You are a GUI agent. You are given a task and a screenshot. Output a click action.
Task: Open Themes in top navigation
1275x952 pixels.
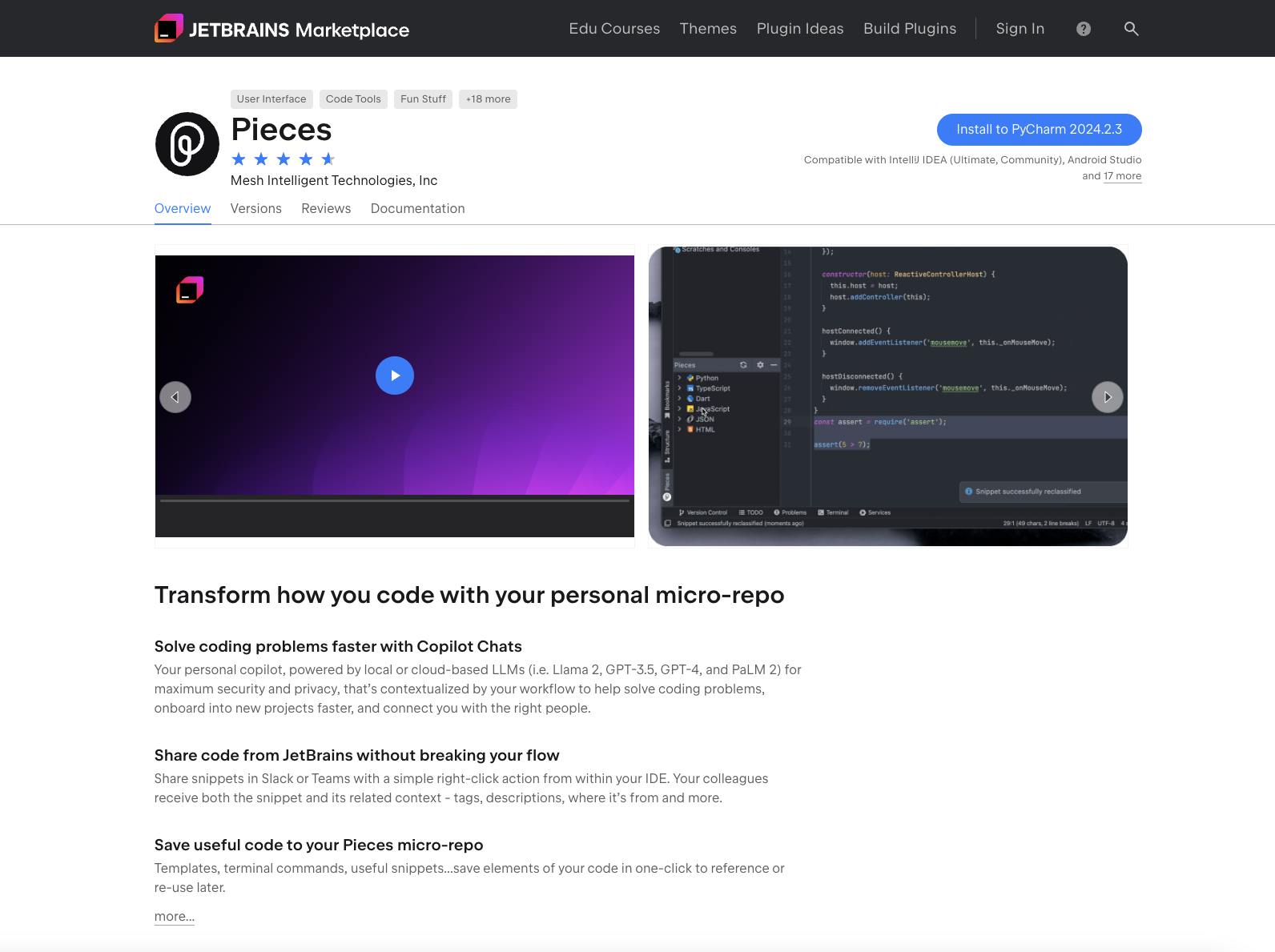point(708,29)
